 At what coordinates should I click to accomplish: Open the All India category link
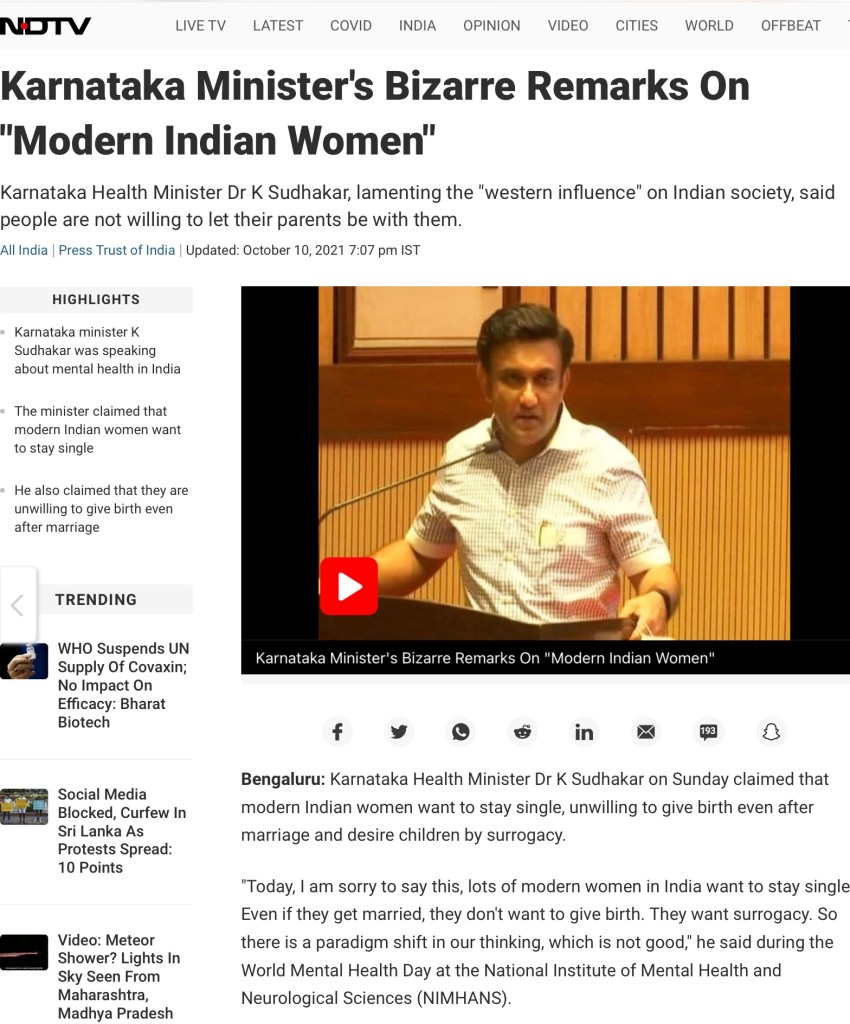click(x=24, y=250)
